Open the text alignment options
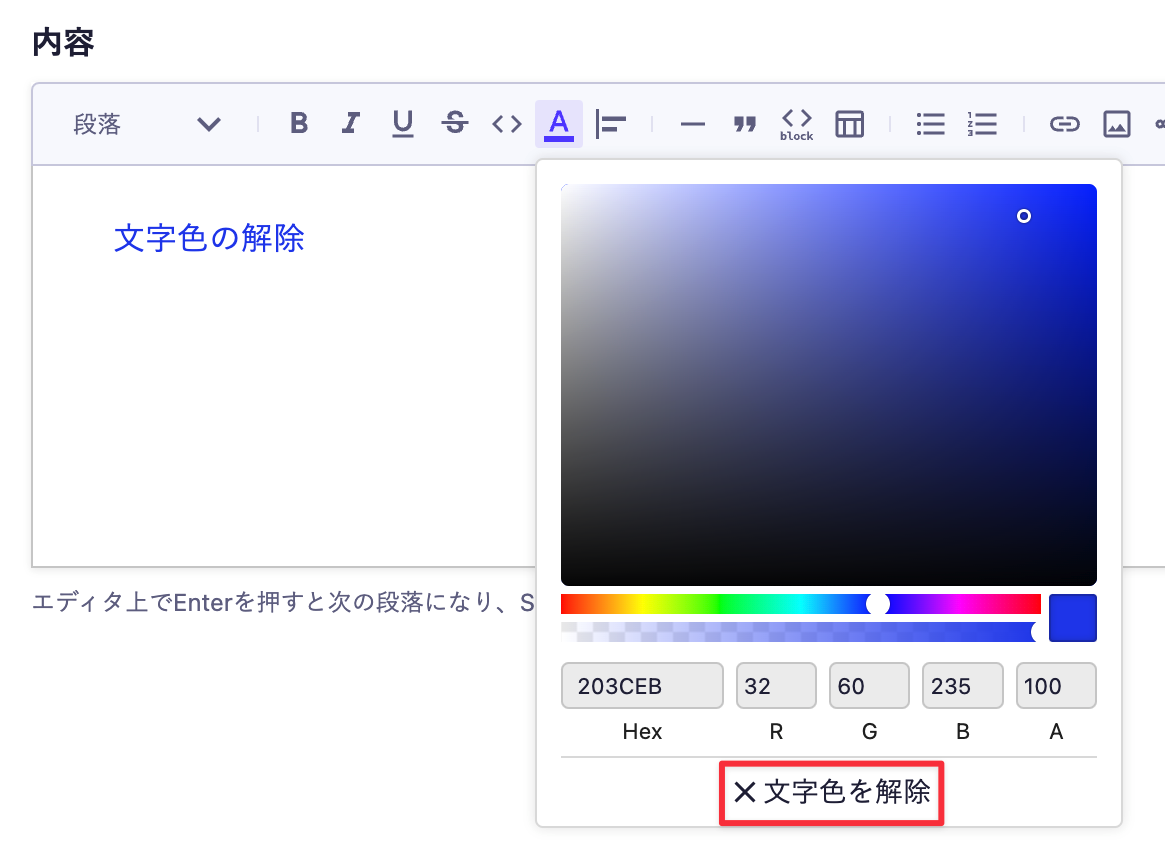Image resolution: width=1165 pixels, height=863 pixels. (x=611, y=123)
